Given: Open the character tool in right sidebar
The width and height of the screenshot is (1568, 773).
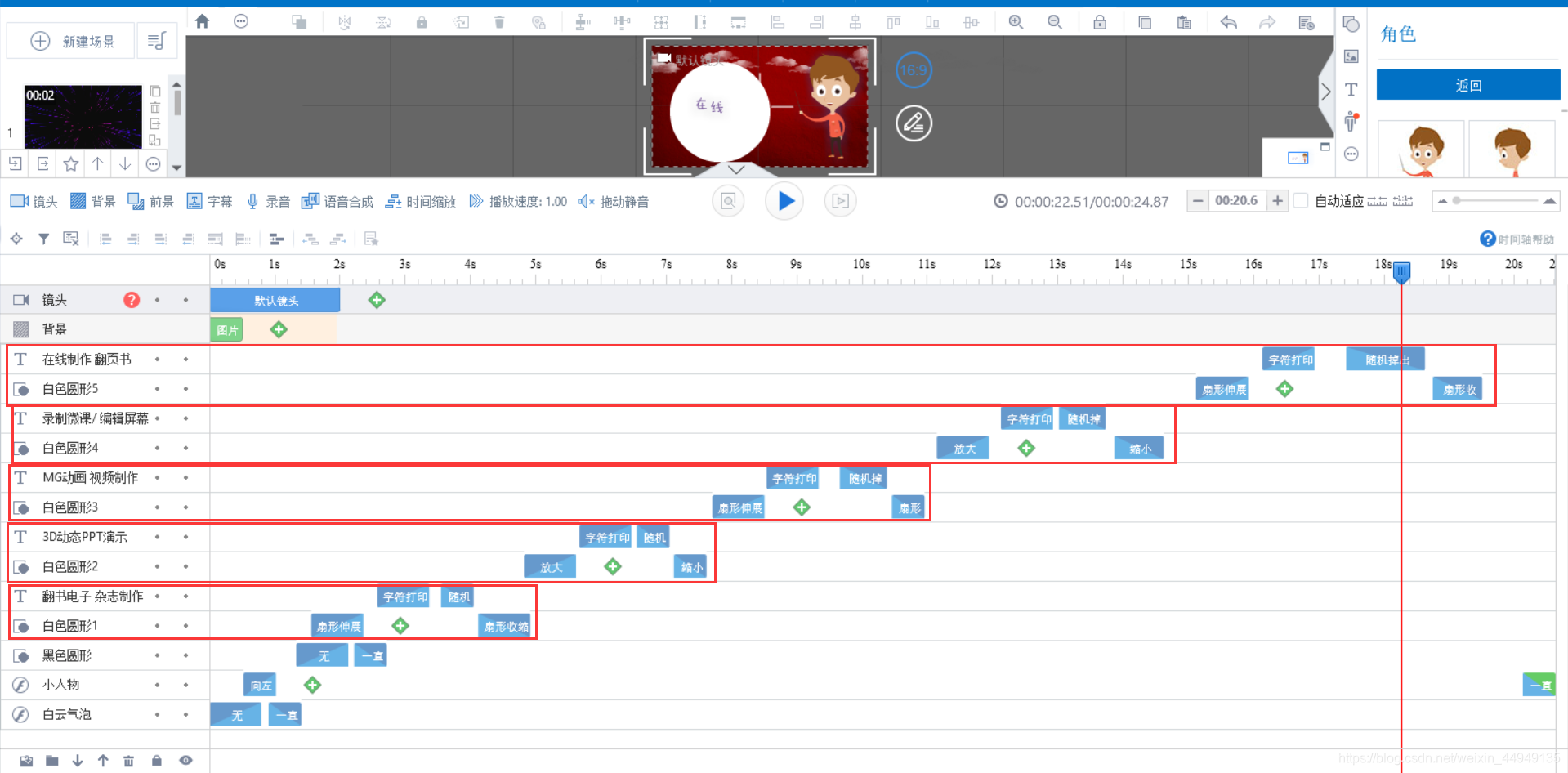Looking at the screenshot, I should pos(1351,122).
